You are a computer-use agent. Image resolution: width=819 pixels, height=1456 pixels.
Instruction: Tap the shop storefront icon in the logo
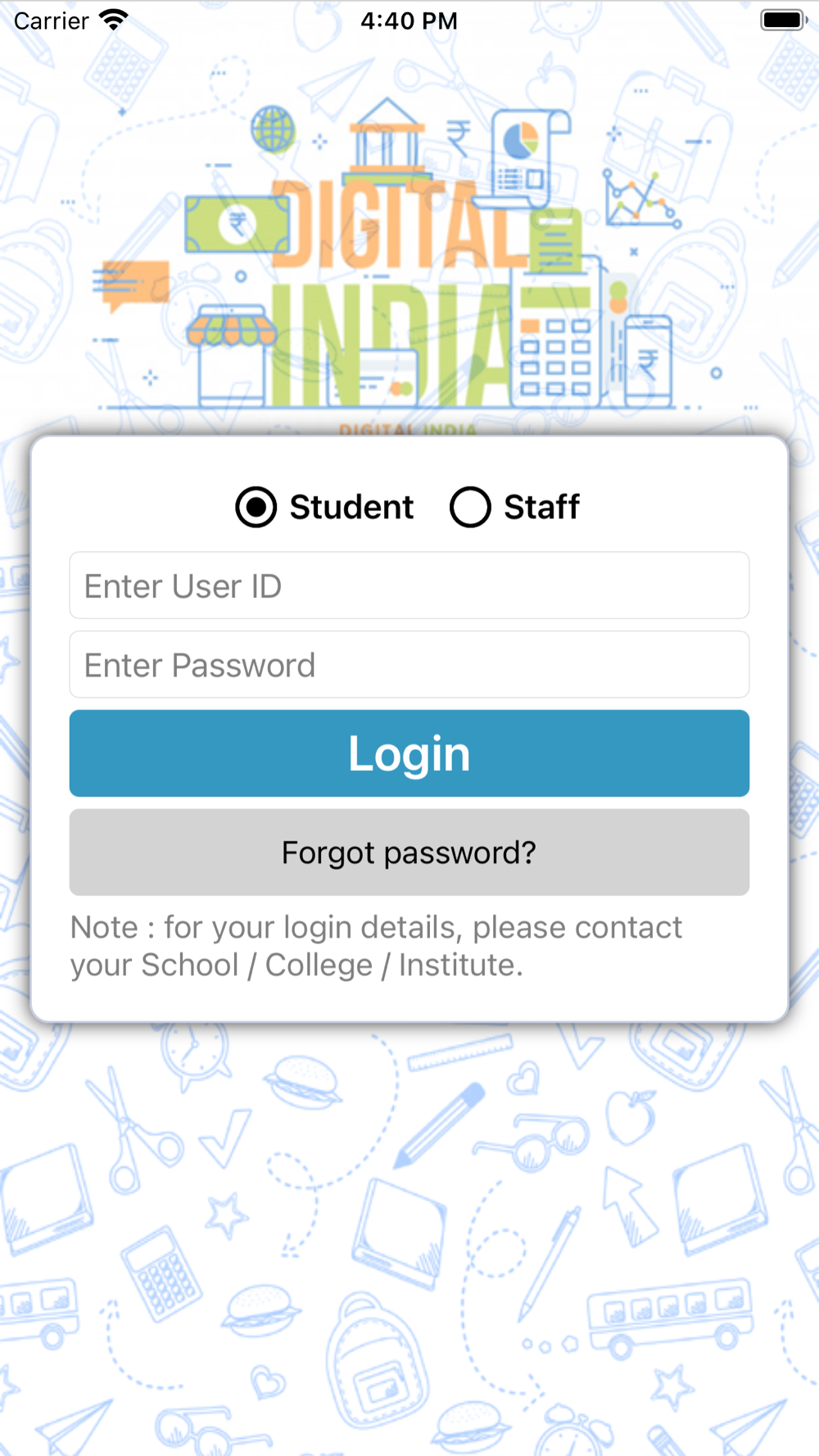click(232, 354)
